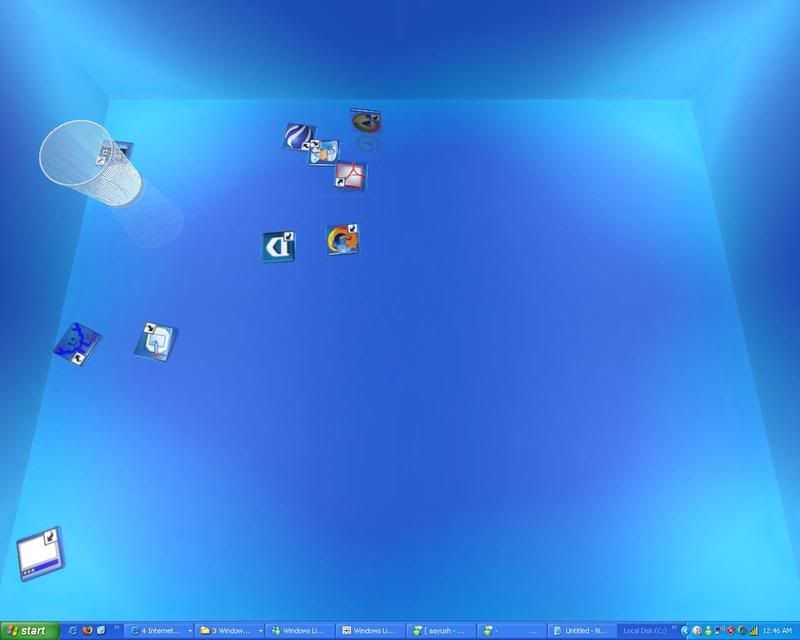This screenshot has height=640, width=800.
Task: Expand quick launch overflow chevron
Action: pyautogui.click(x=116, y=628)
